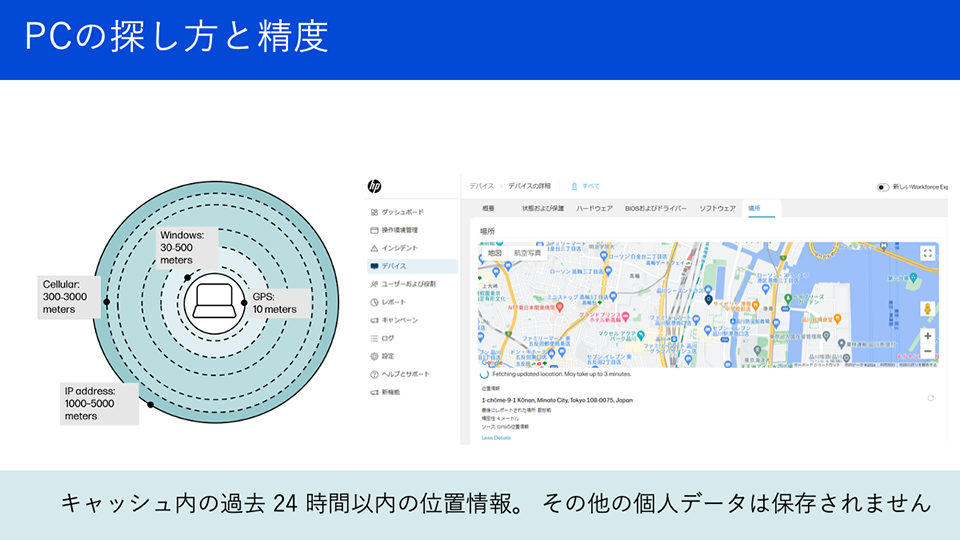The image size is (960, 540).
Task: Click the 操作環境管理 sidebar icon
Action: (374, 230)
